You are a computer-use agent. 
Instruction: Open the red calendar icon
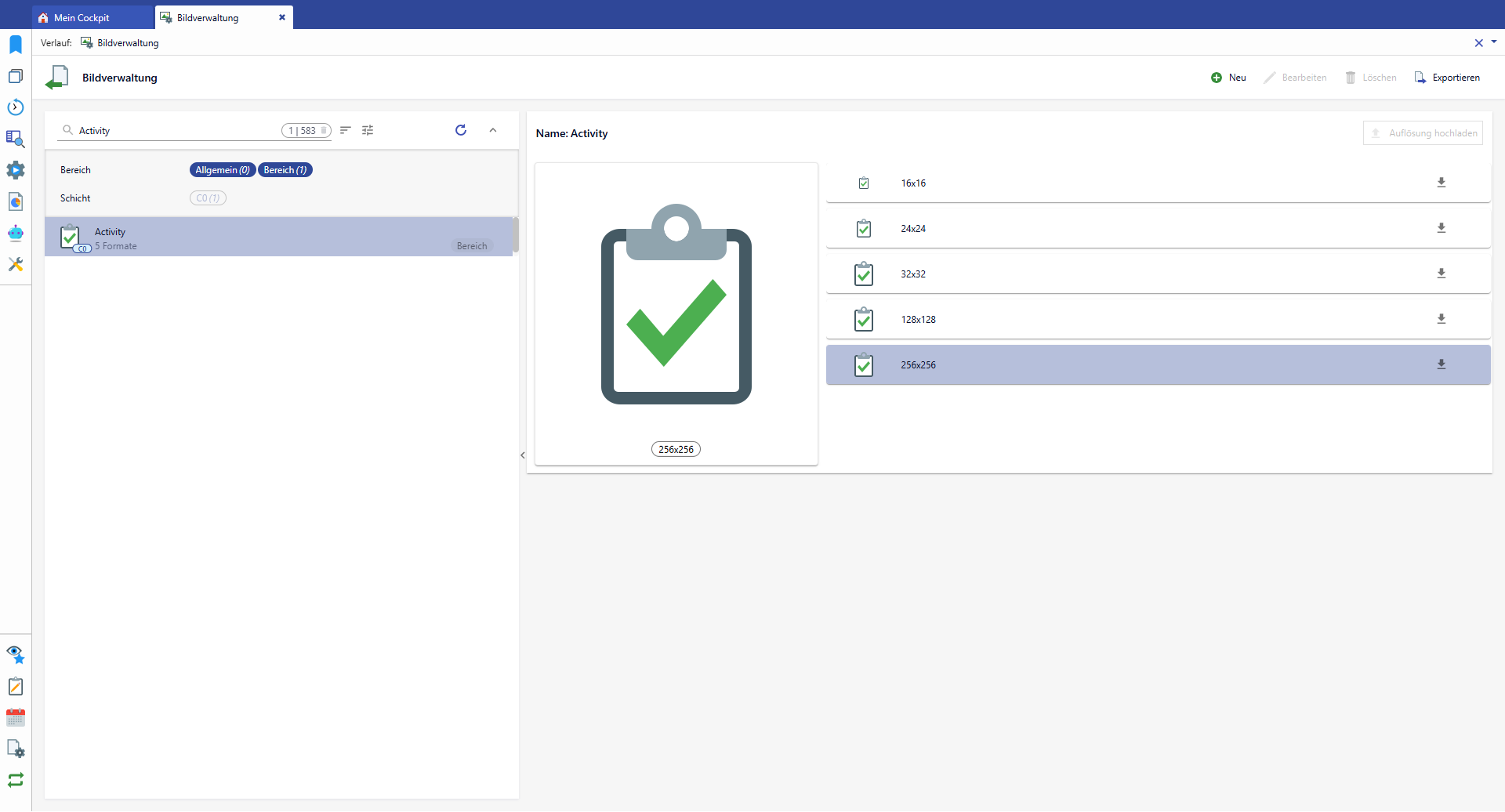16,718
